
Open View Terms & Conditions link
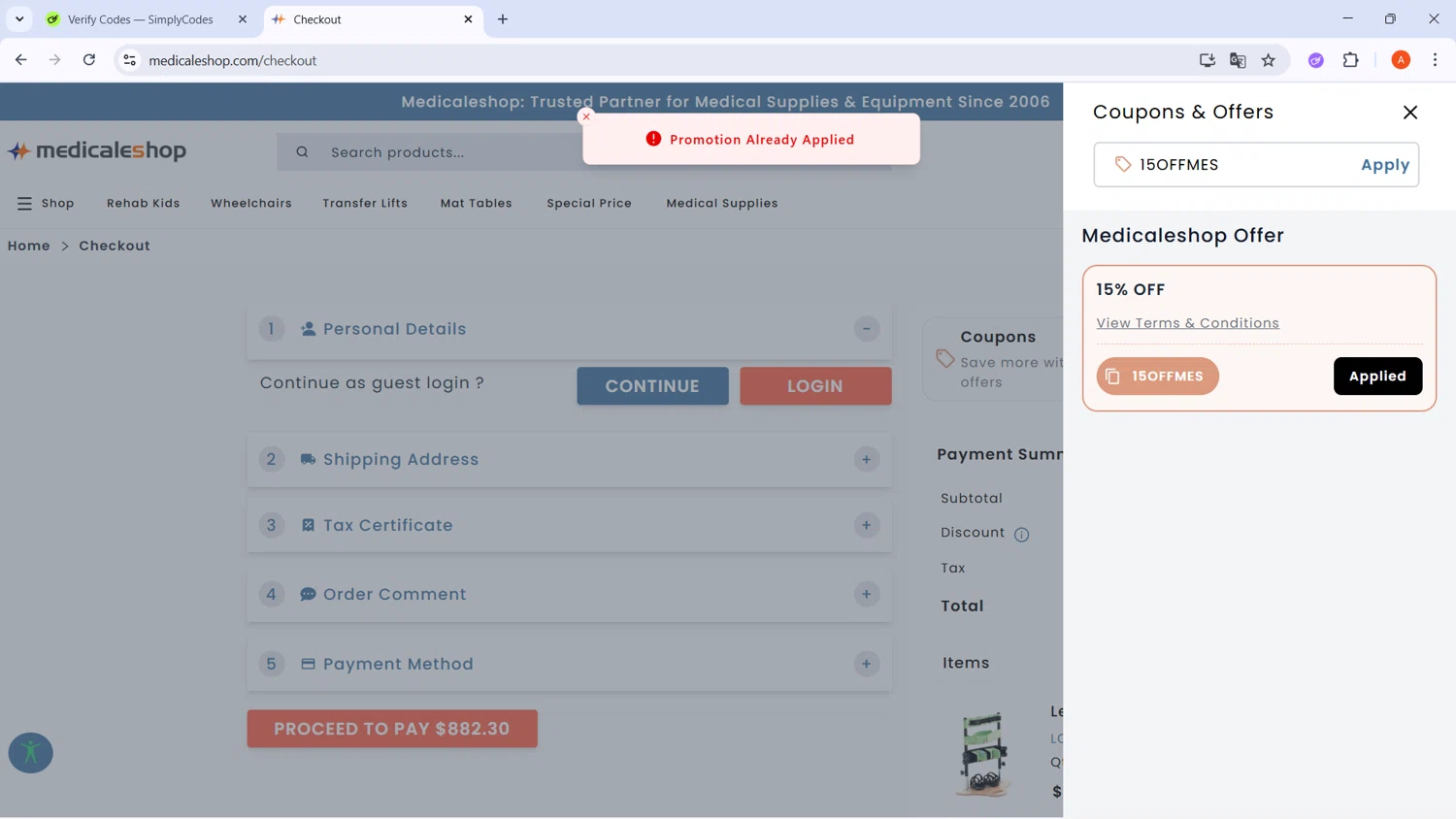1187,323
